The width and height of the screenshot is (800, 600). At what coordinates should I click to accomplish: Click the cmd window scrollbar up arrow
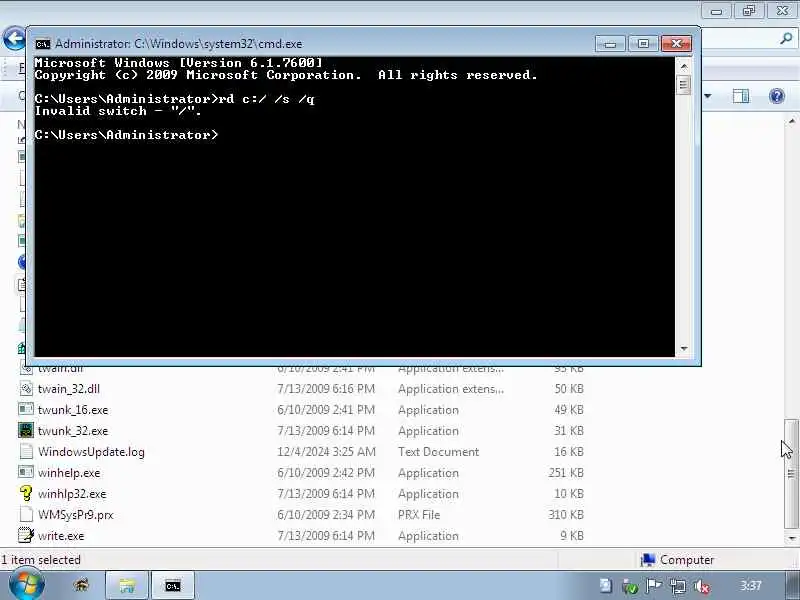pos(684,66)
